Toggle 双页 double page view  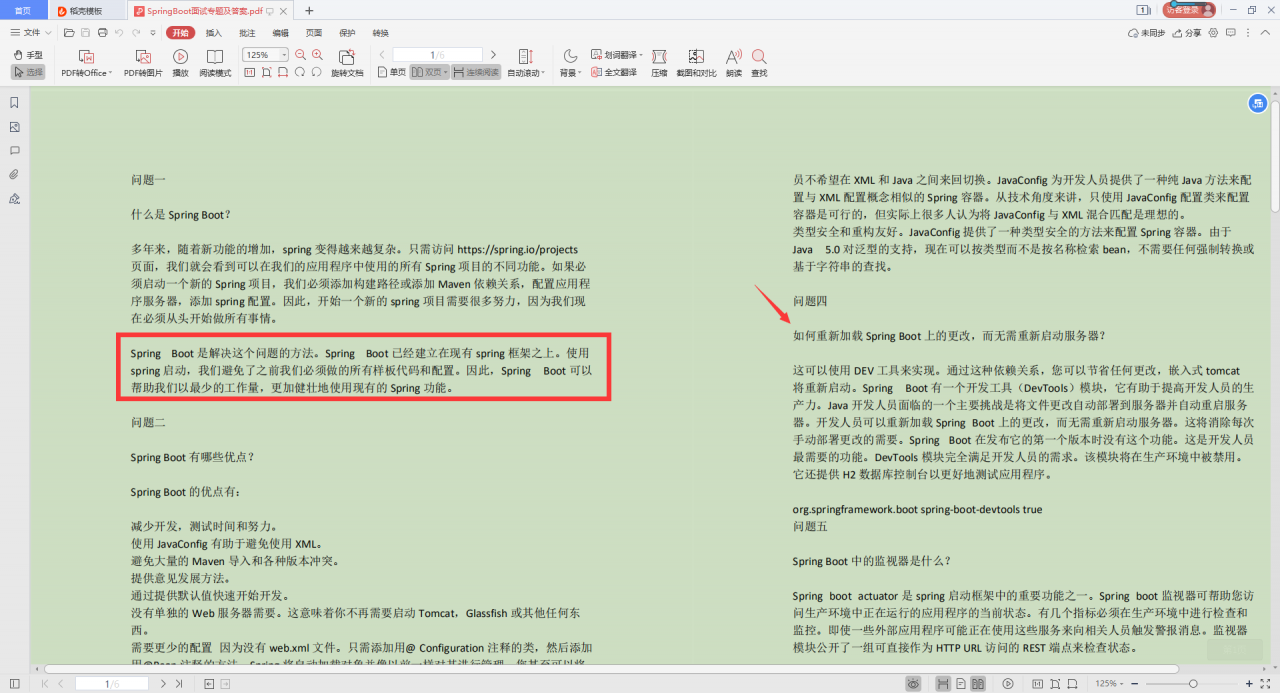pos(428,72)
